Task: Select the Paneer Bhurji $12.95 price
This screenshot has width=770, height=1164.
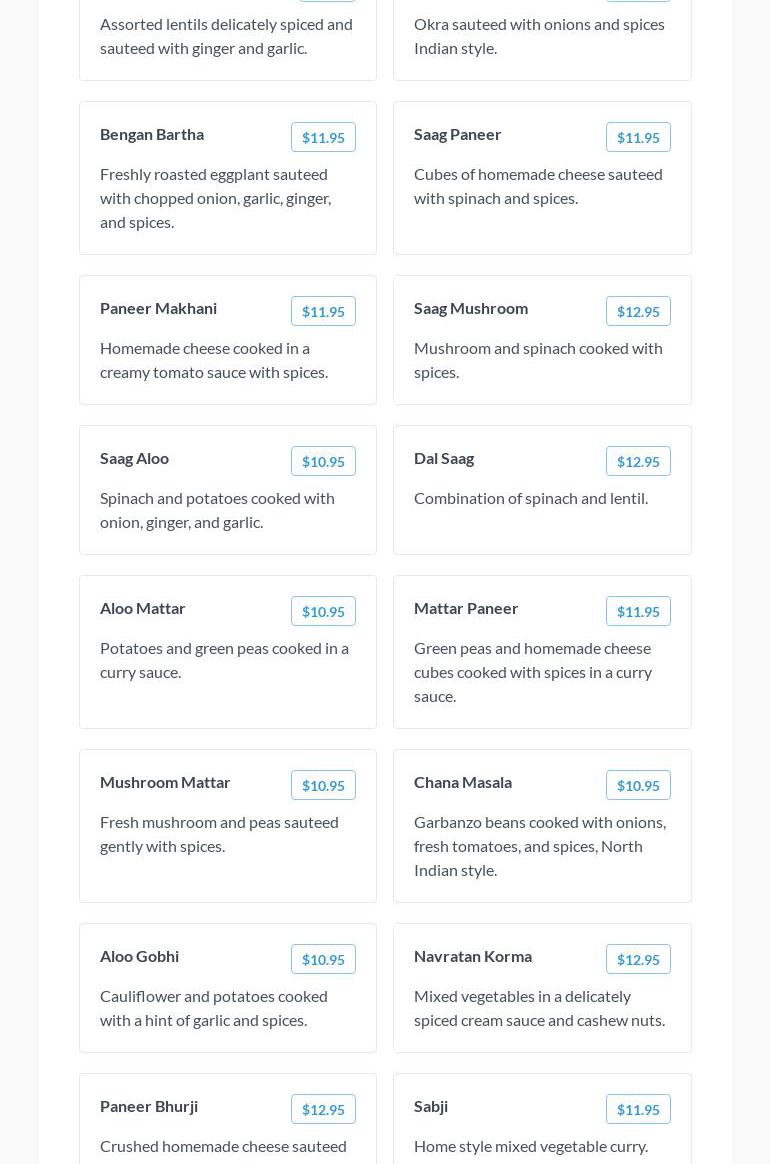Action: 323,1110
